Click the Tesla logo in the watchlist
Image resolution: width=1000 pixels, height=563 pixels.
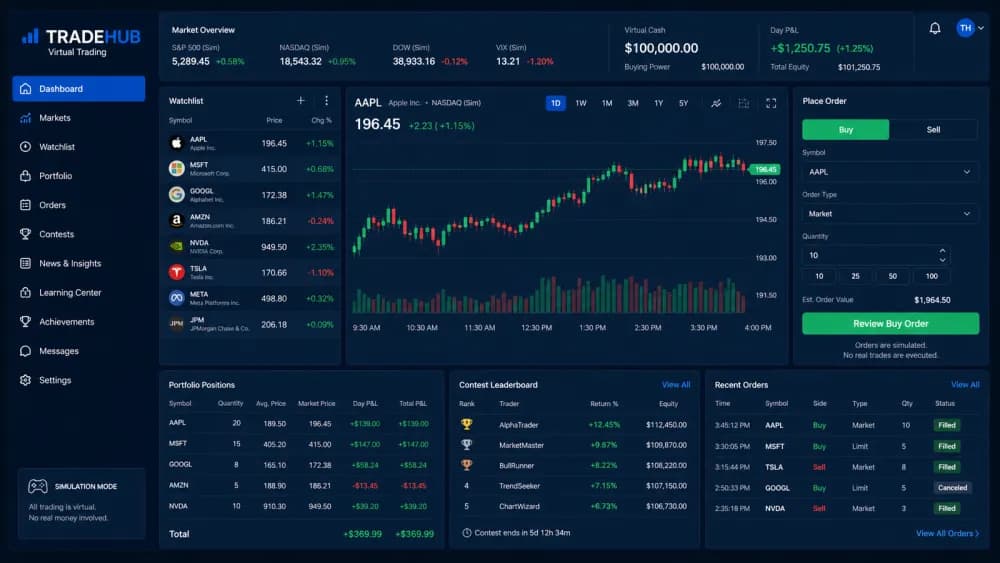tap(177, 272)
